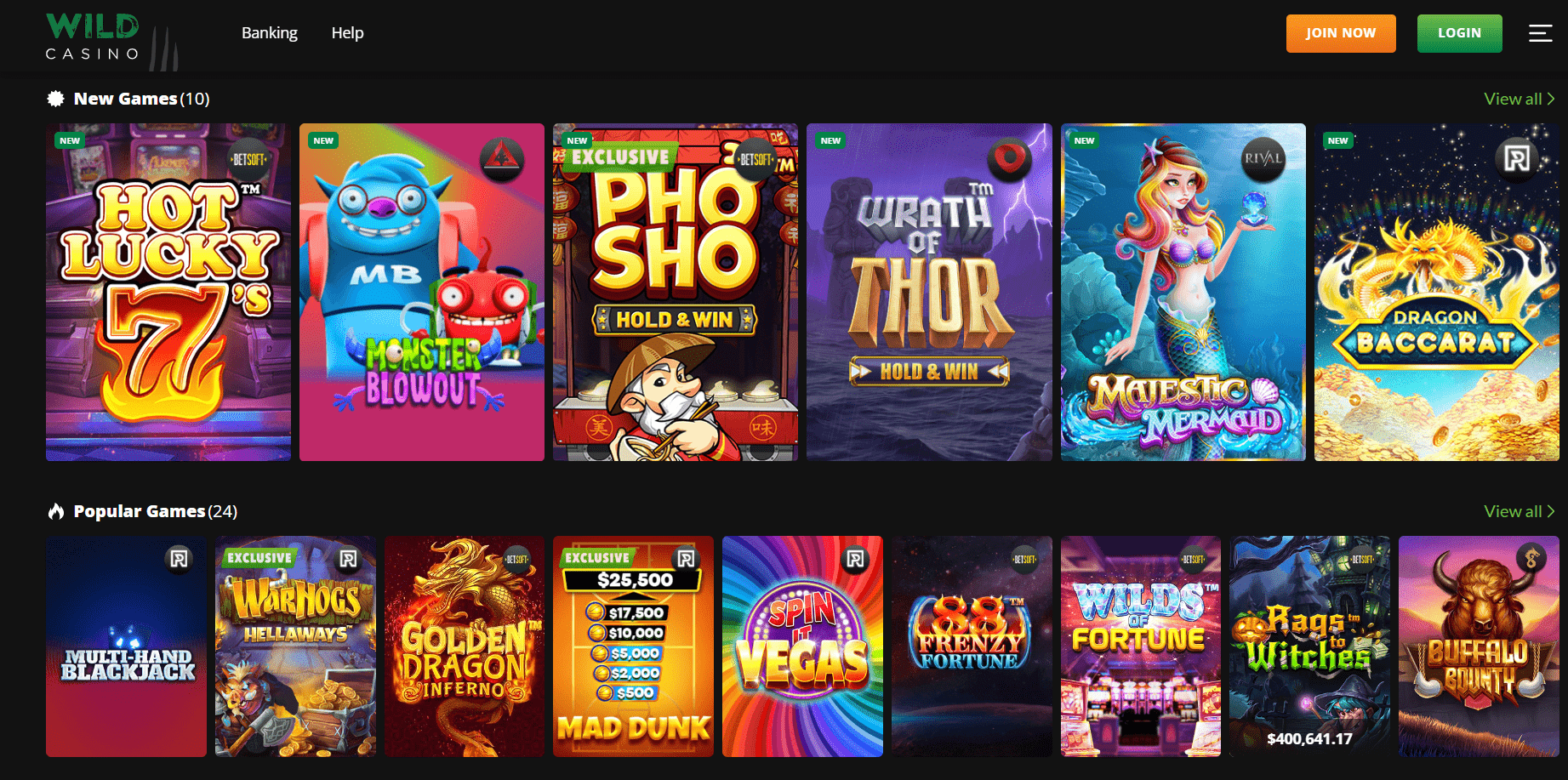
Task: Click the Wild Casino logo
Action: pos(111,39)
